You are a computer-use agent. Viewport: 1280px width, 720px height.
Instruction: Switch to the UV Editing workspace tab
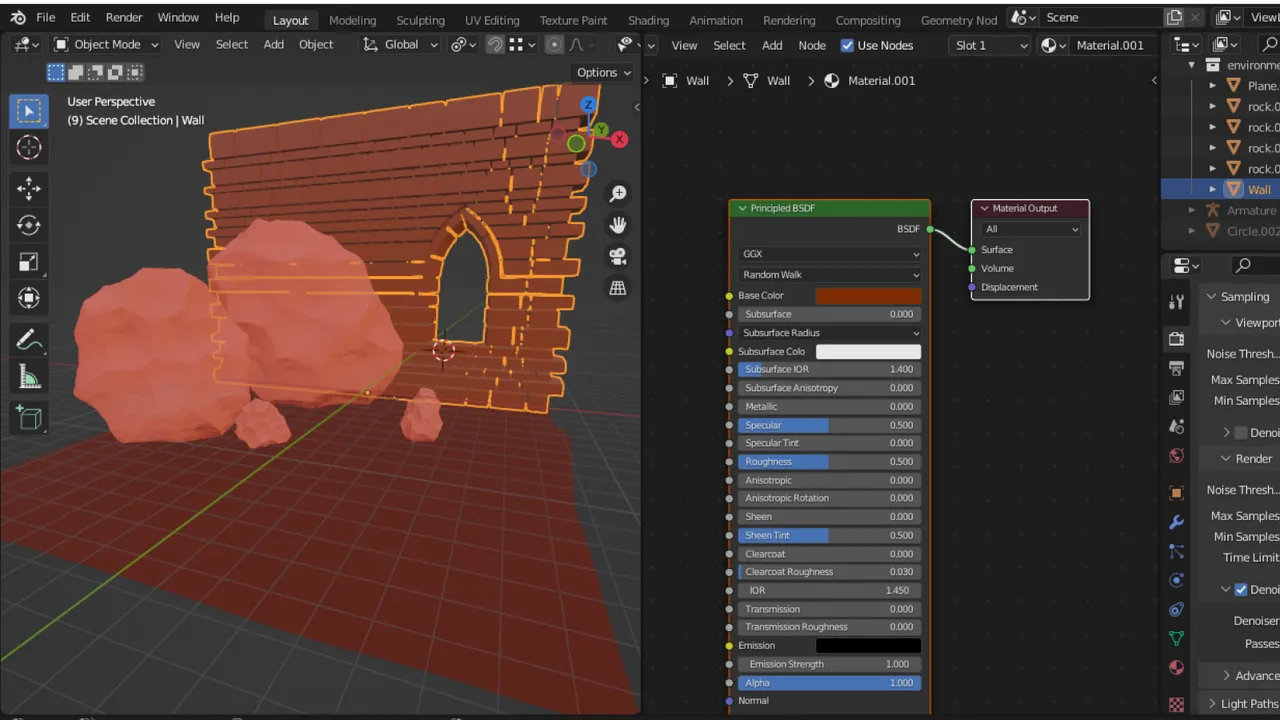pyautogui.click(x=492, y=20)
